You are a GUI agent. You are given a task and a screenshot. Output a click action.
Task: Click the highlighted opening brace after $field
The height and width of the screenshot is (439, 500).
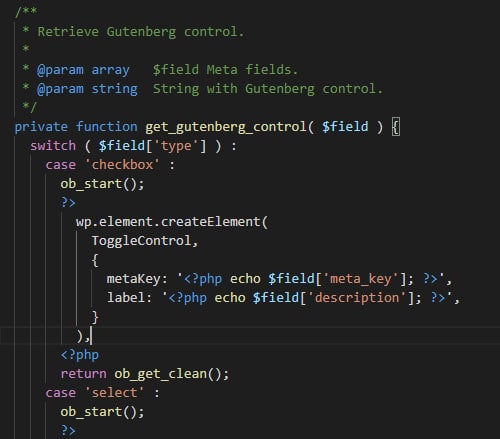point(395,127)
